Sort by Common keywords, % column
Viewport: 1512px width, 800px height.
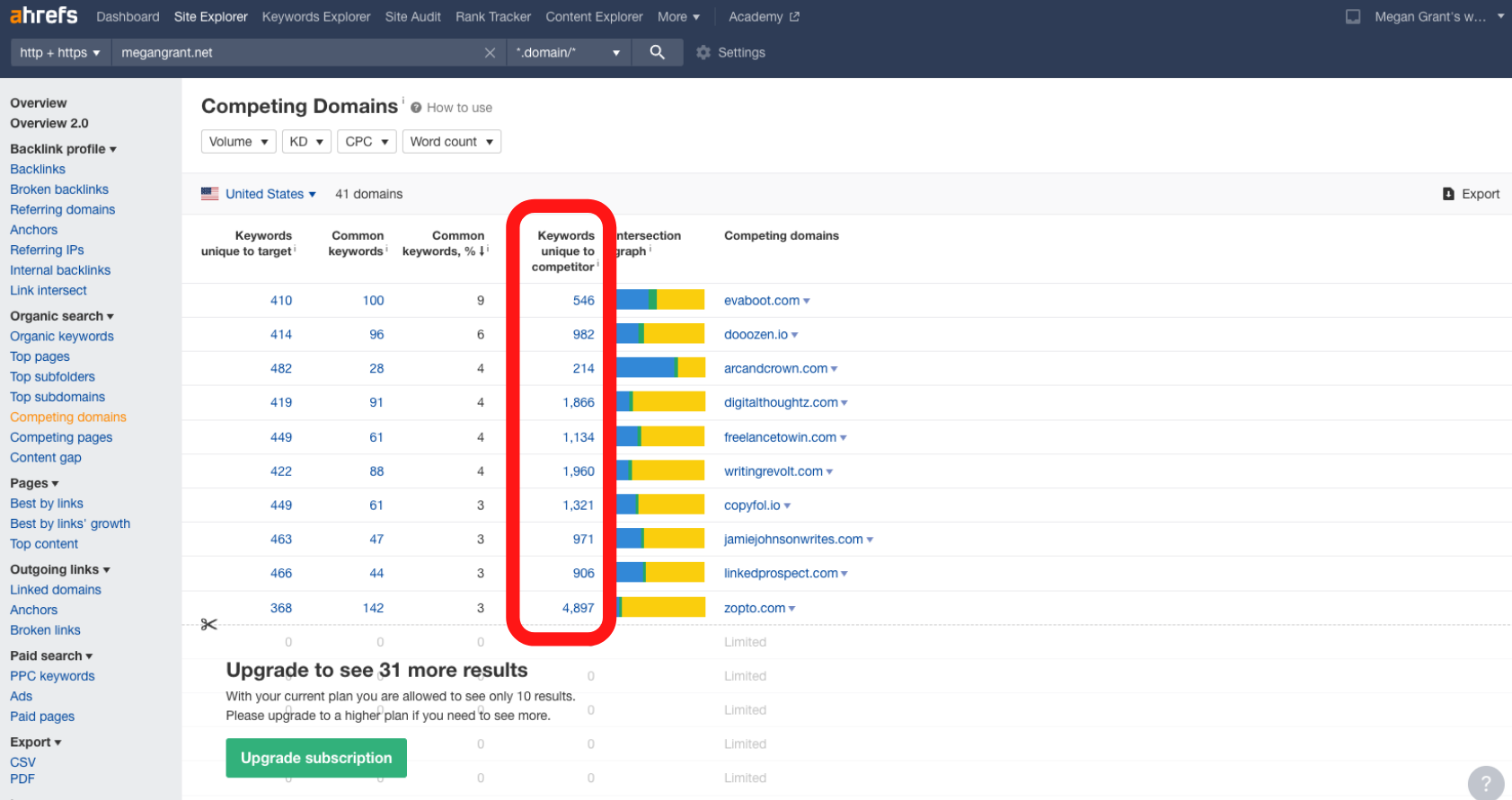click(445, 243)
